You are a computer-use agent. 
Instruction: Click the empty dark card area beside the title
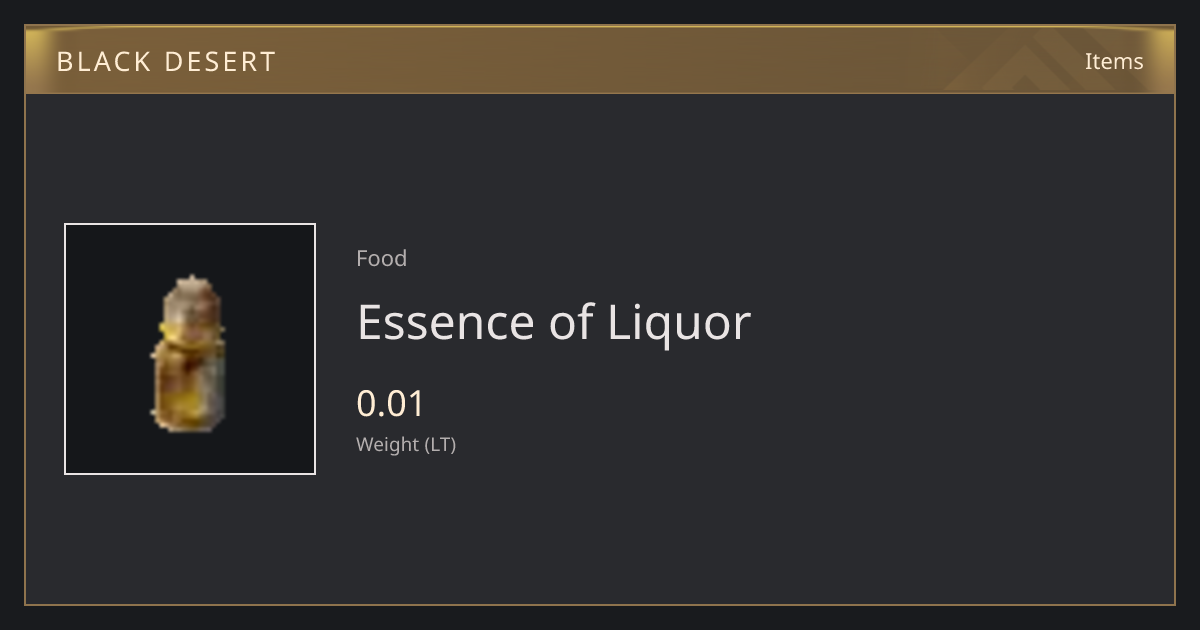[x=950, y=330]
